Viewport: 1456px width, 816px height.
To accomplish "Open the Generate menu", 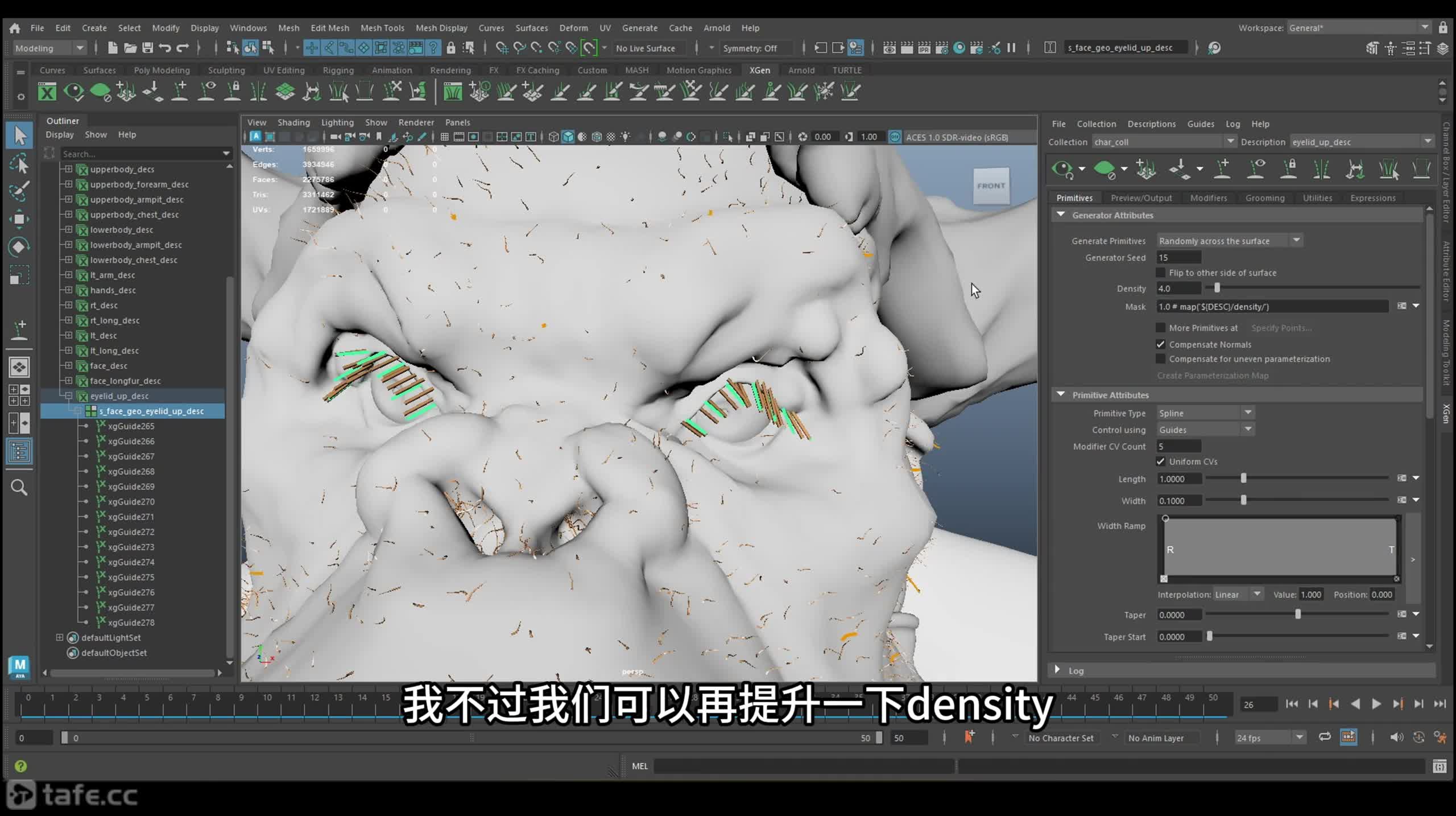I will 639,27.
